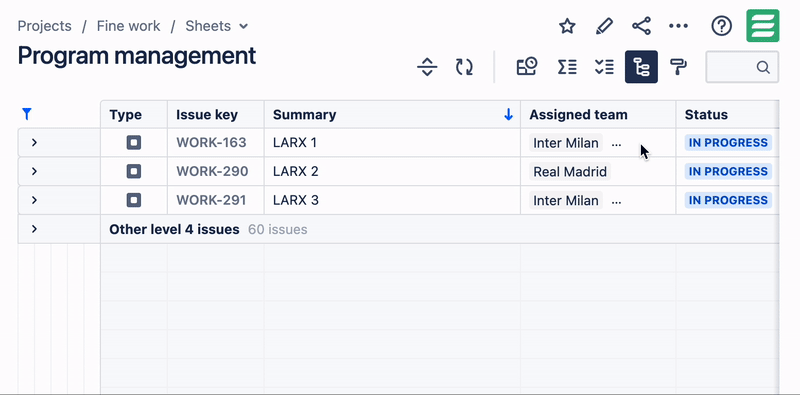Open the share icon
The image size is (800, 395).
[641, 26]
